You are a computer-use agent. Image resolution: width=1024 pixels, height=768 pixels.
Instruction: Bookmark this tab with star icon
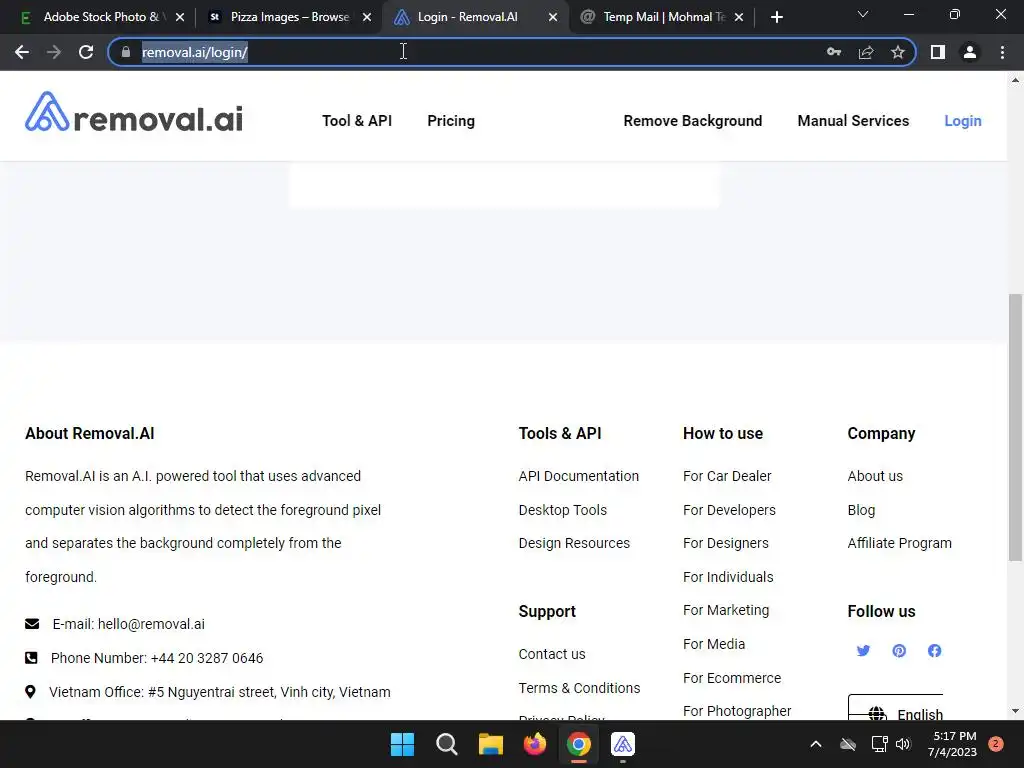pos(898,52)
